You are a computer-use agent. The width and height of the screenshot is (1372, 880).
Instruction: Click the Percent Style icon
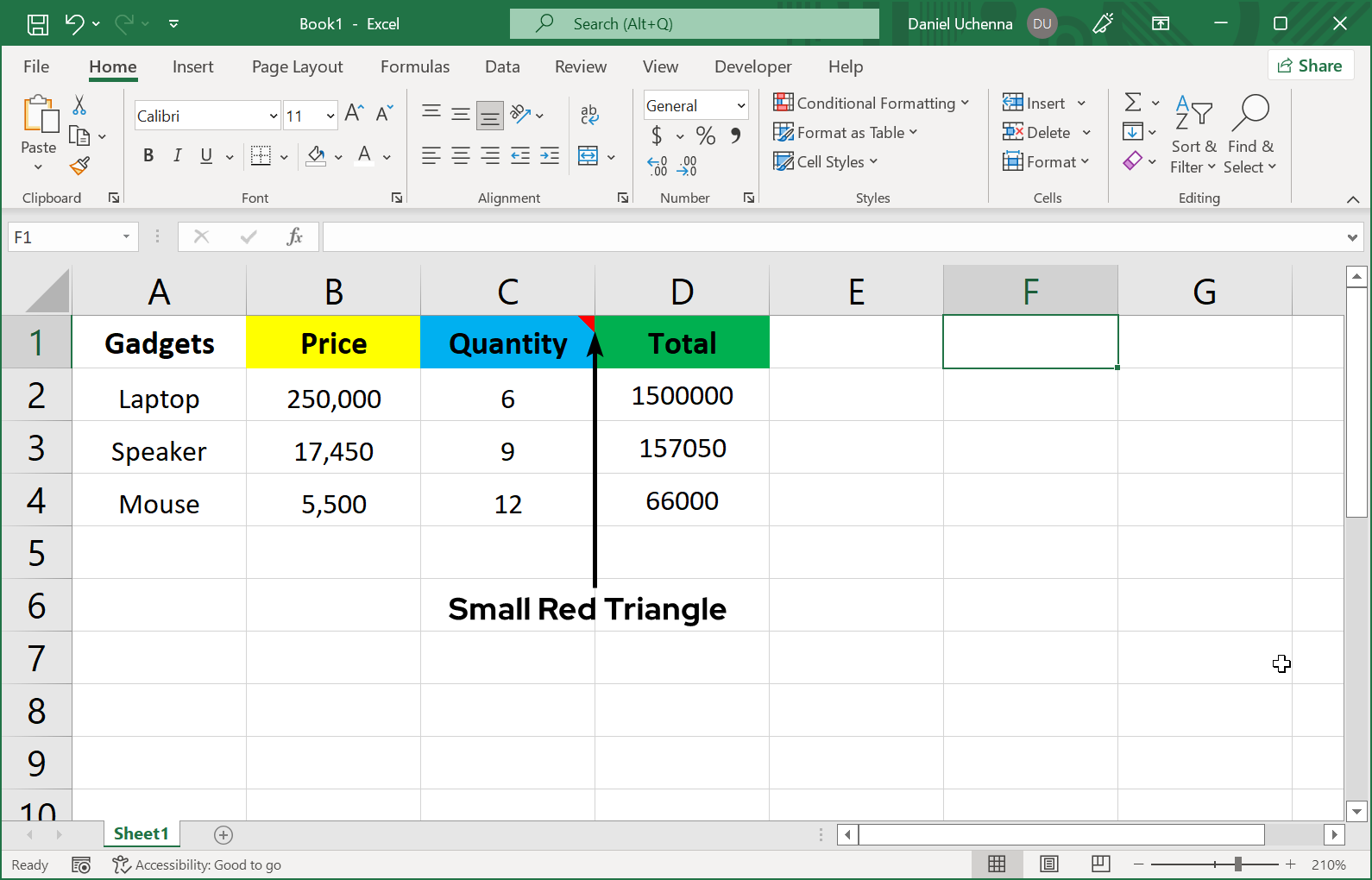click(705, 135)
